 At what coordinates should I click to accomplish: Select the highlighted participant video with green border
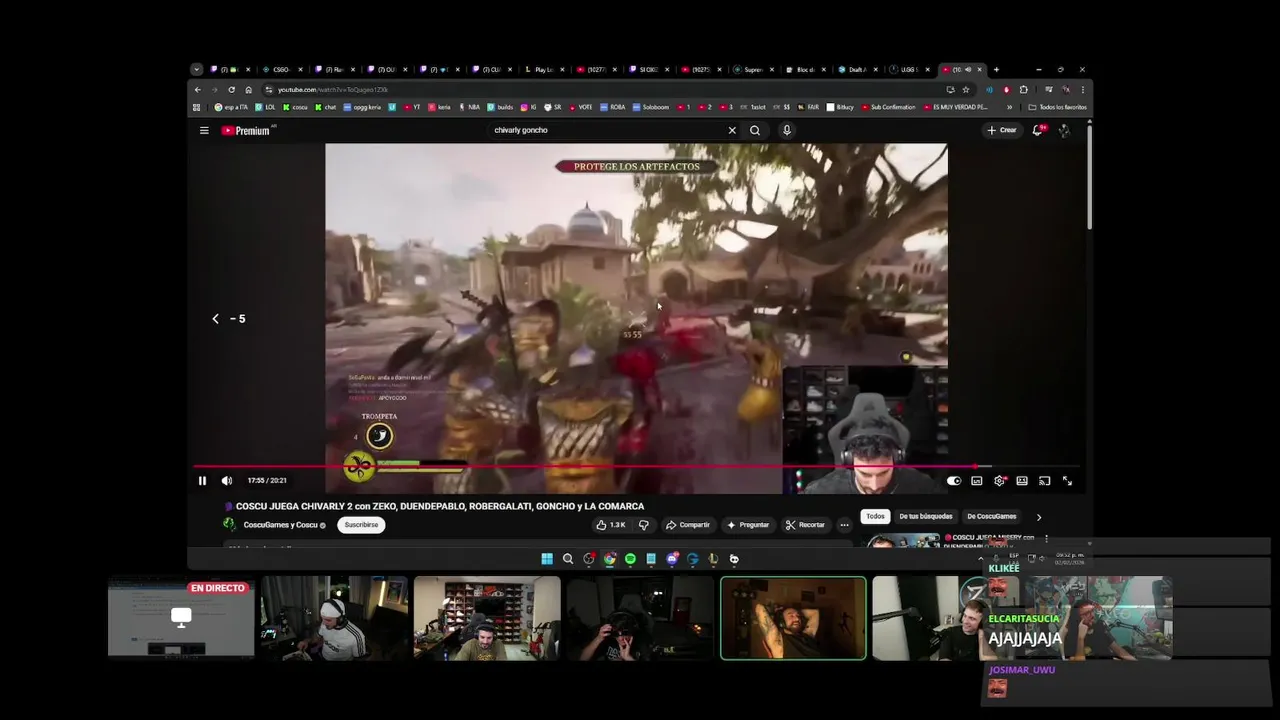point(793,618)
